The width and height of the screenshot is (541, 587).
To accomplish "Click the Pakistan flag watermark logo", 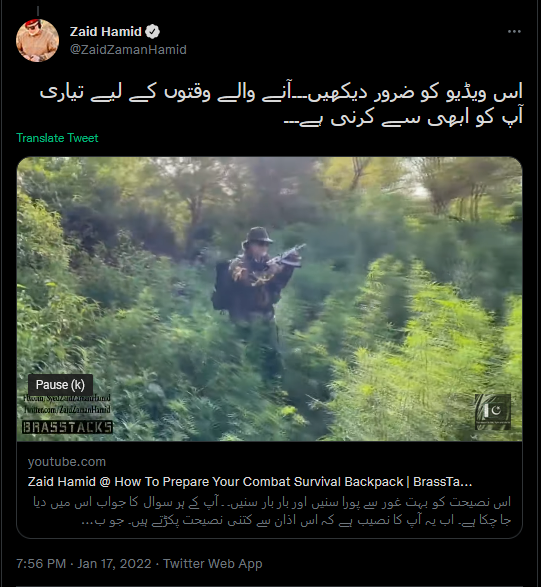I will 493,411.
